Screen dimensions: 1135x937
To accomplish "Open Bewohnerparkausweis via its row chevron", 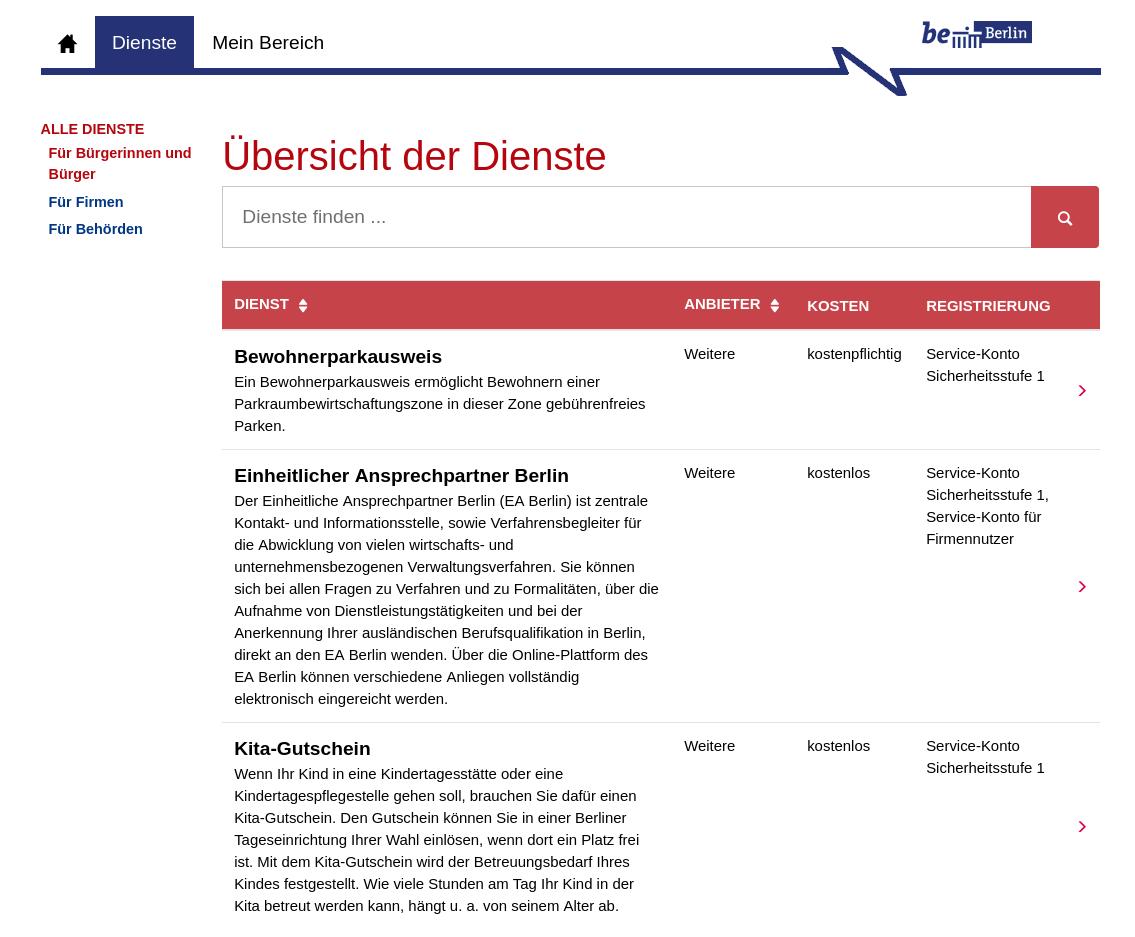I will [1082, 390].
